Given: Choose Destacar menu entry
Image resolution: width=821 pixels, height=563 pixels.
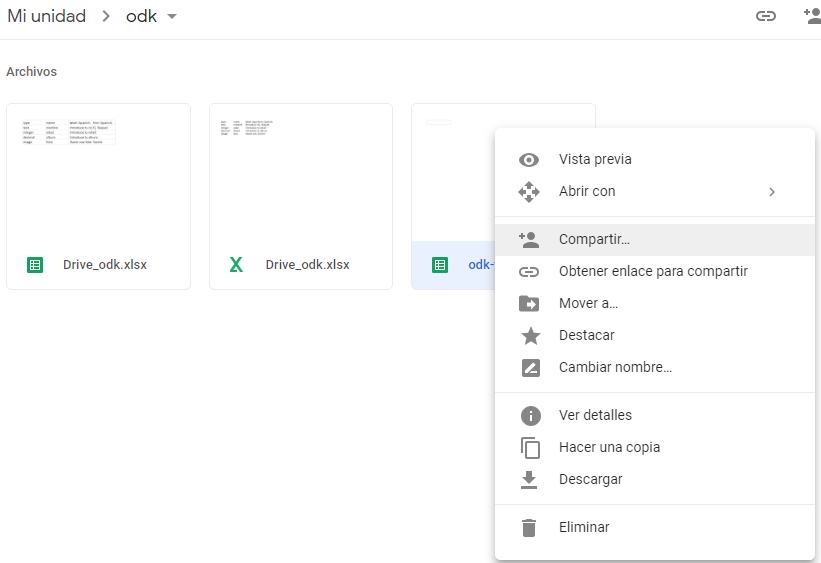Looking at the screenshot, I should point(654,336).
